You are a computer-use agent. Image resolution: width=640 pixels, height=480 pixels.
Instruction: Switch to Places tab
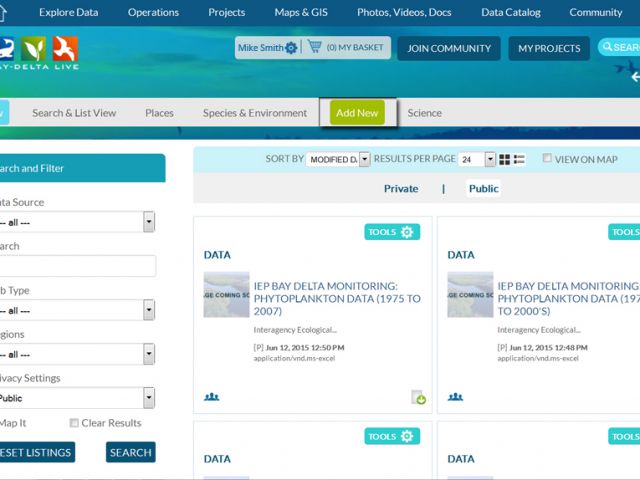click(159, 113)
